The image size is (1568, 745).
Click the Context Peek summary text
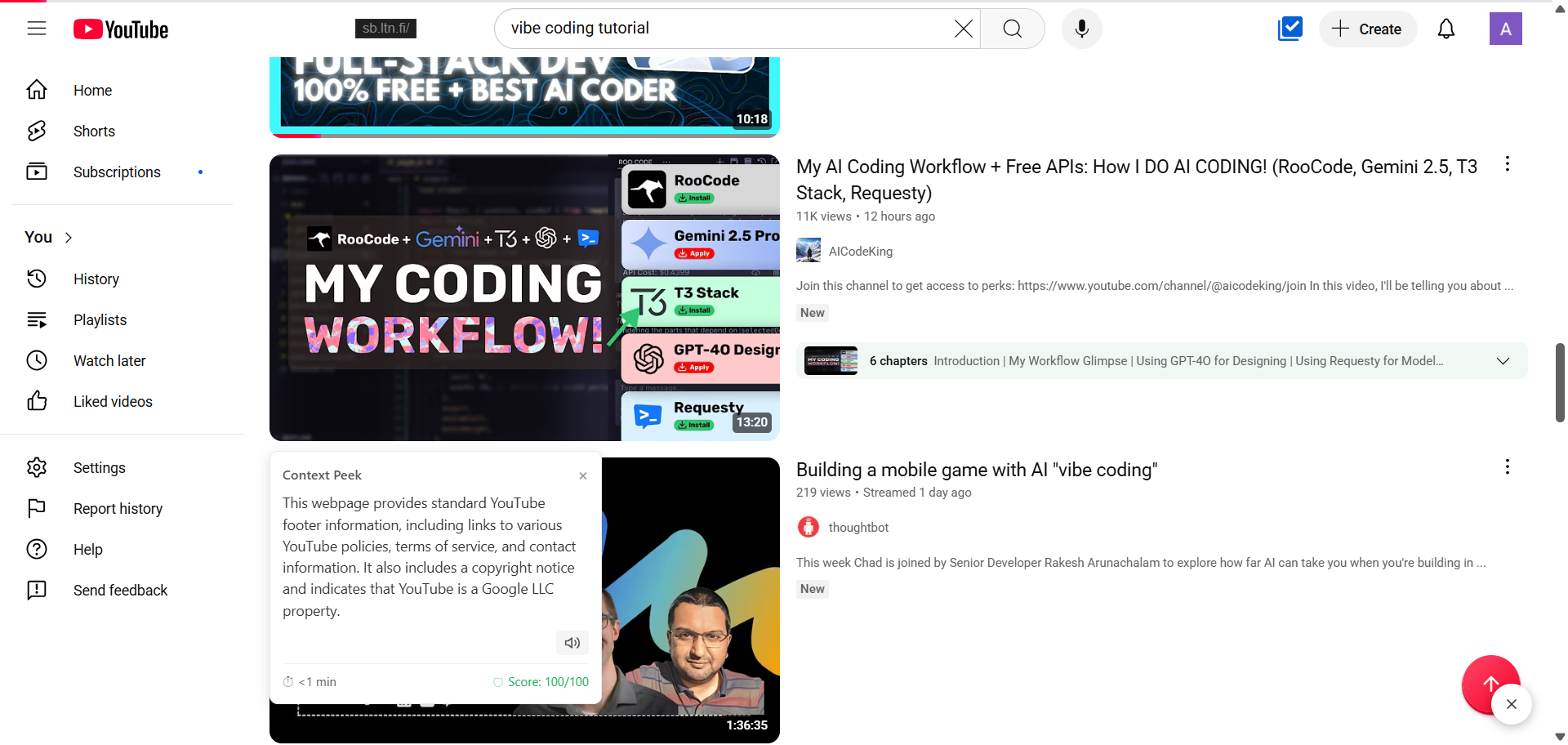point(430,557)
